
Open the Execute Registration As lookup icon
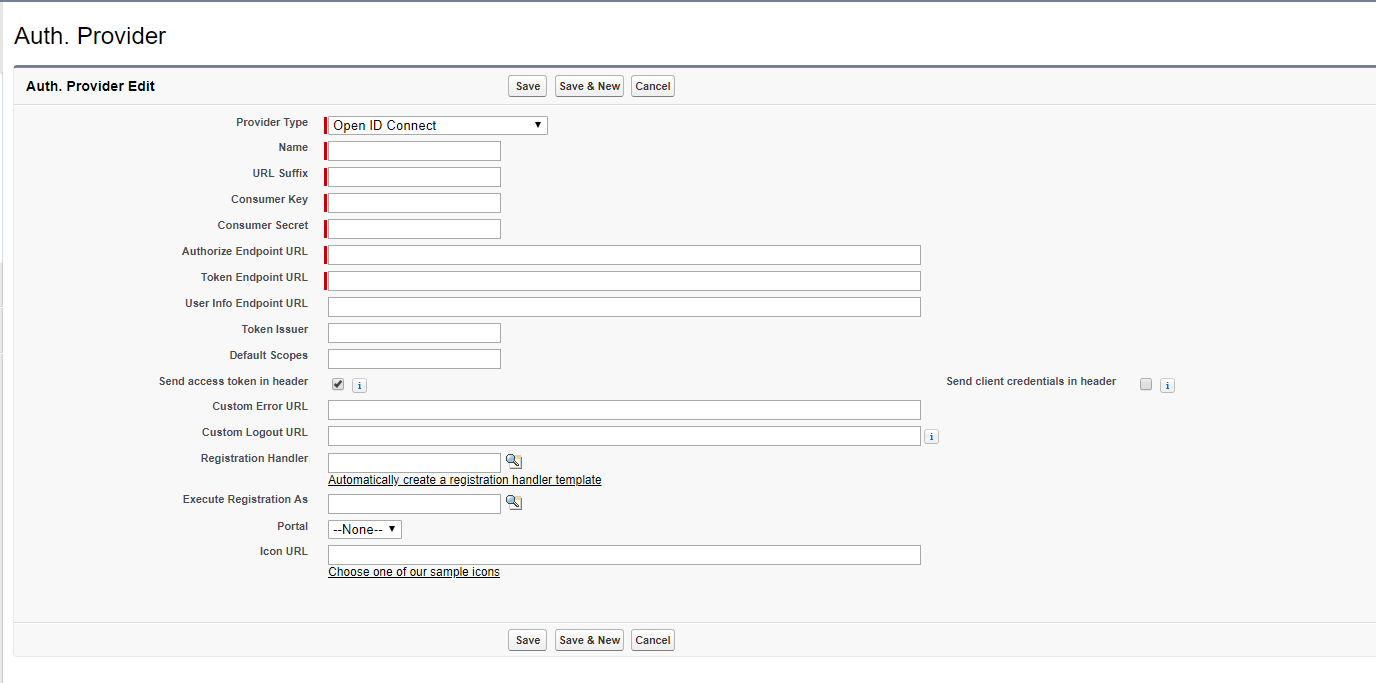click(x=513, y=501)
